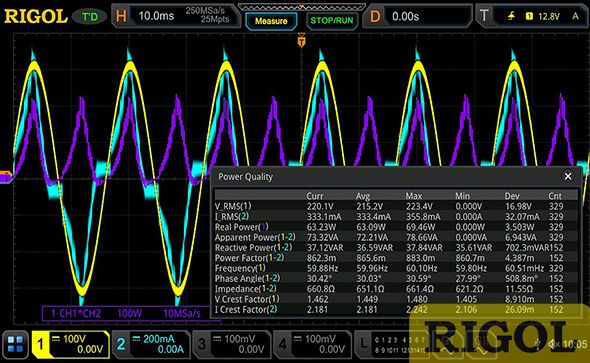Open the 10.0ms timebase setting
The height and width of the screenshot is (363, 590).
(156, 16)
